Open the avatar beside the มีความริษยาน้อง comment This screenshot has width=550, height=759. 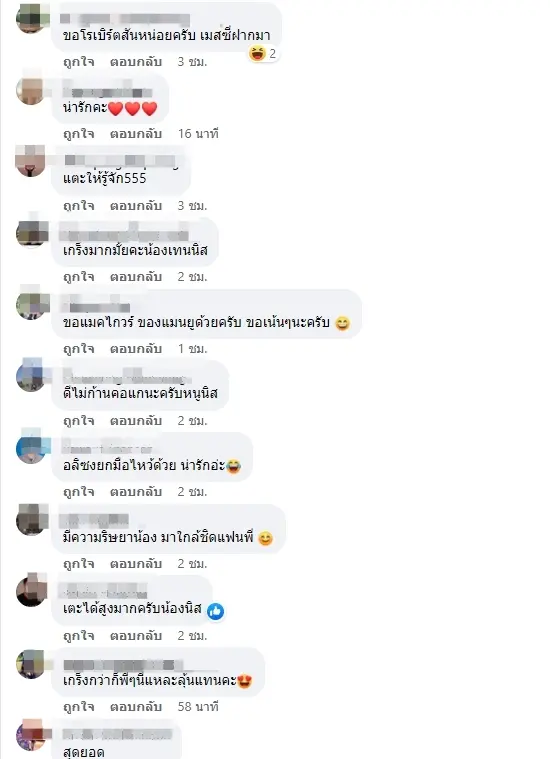click(31, 520)
